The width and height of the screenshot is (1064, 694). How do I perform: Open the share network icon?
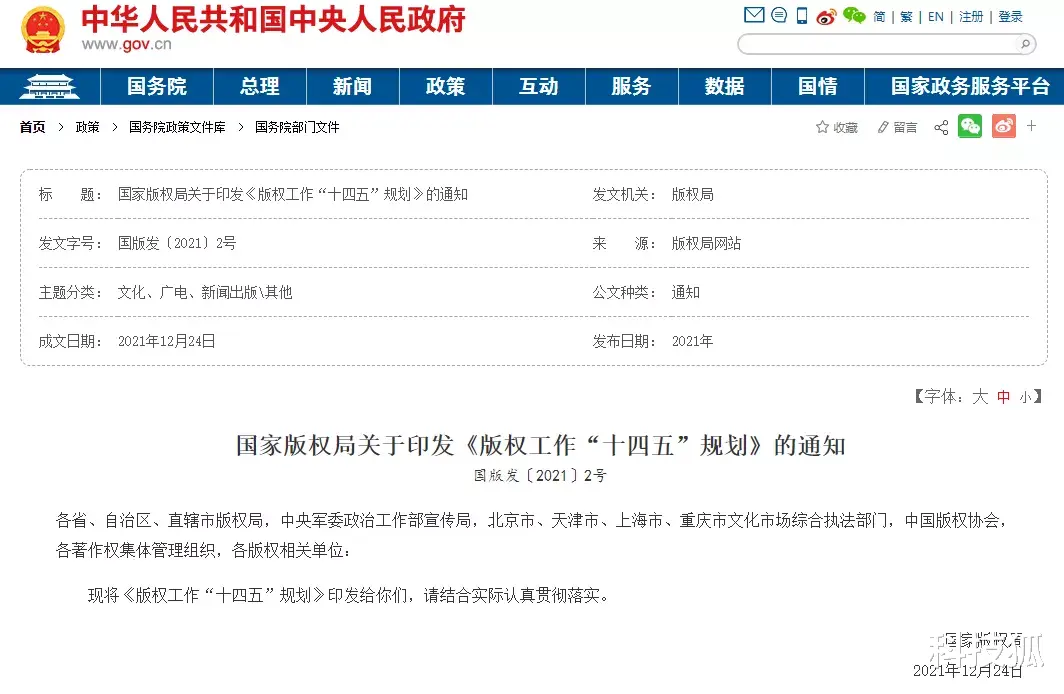click(941, 128)
